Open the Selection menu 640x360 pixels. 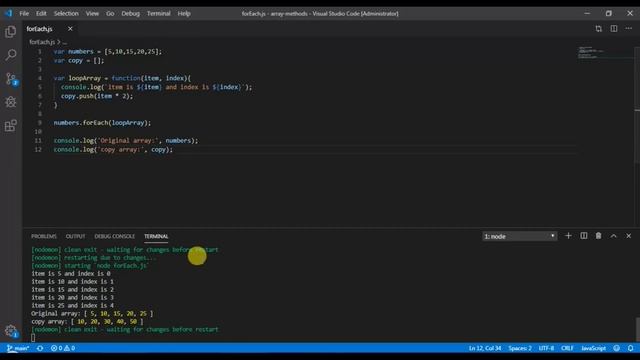pos(66,13)
